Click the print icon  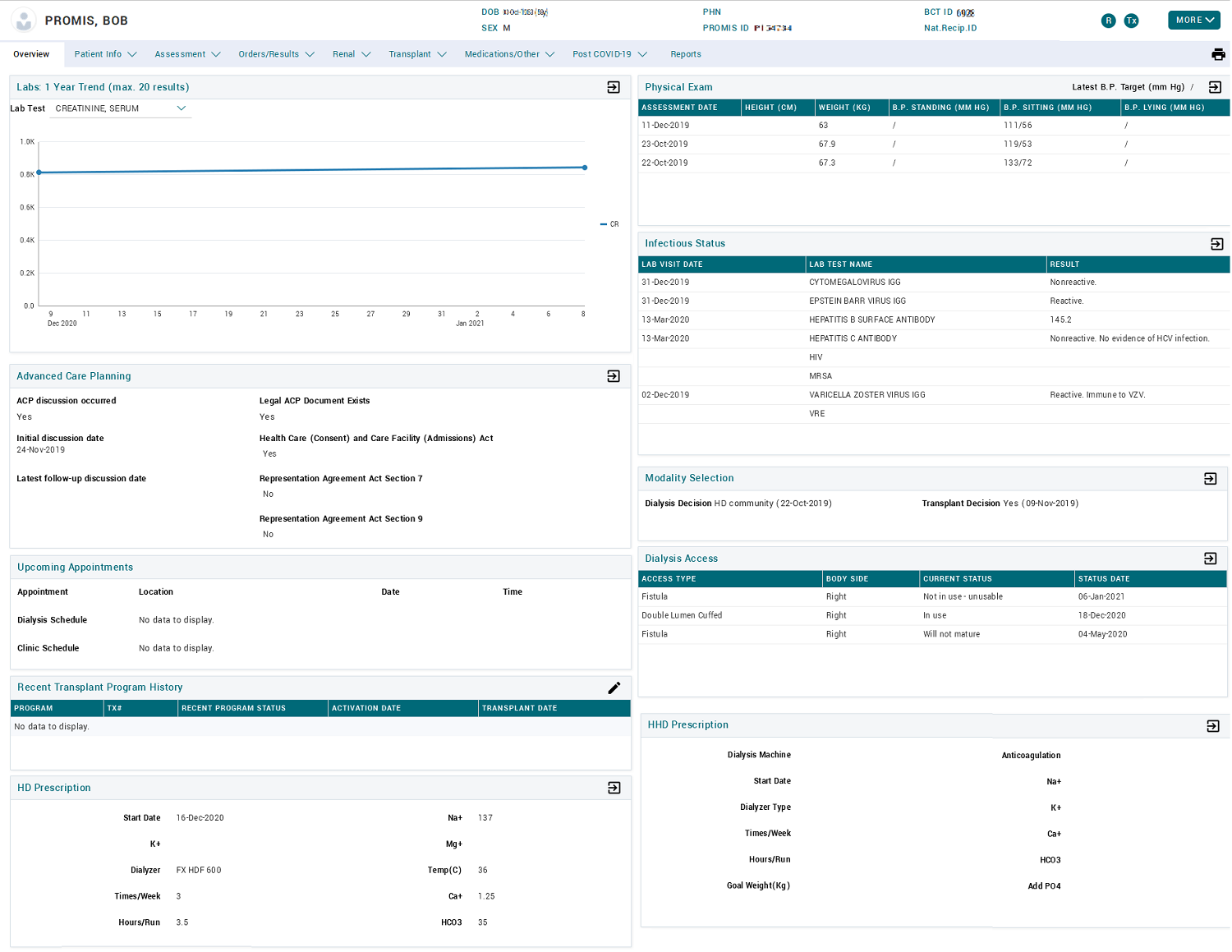click(1218, 54)
